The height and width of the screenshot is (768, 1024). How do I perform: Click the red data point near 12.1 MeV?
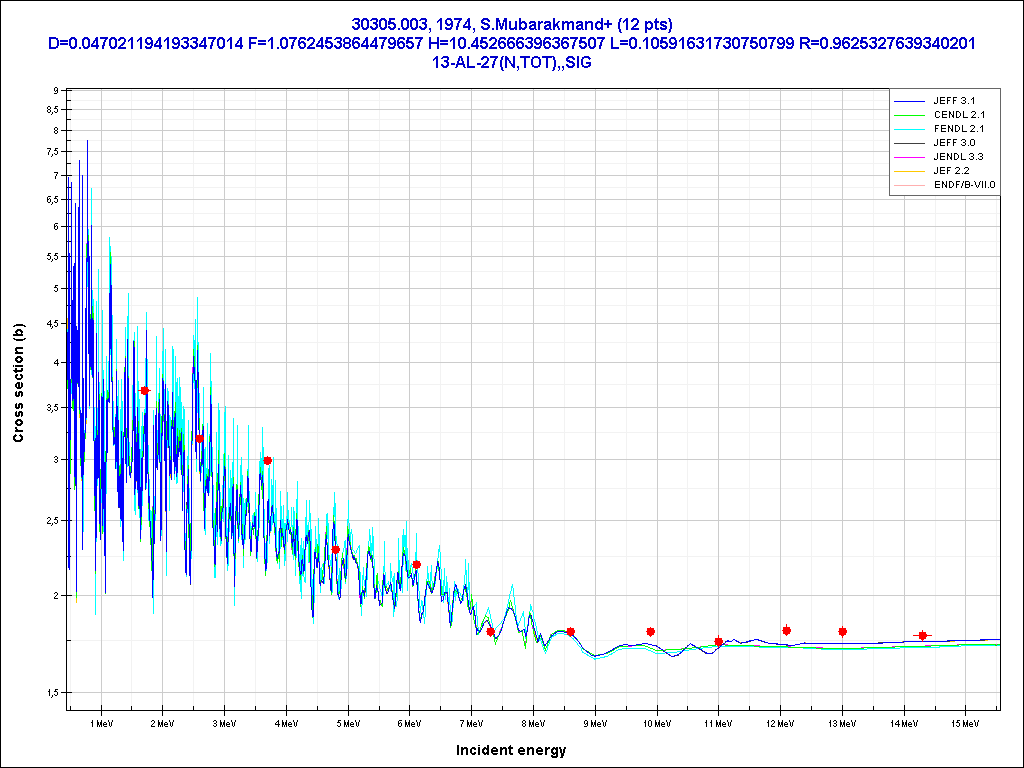[x=787, y=630]
